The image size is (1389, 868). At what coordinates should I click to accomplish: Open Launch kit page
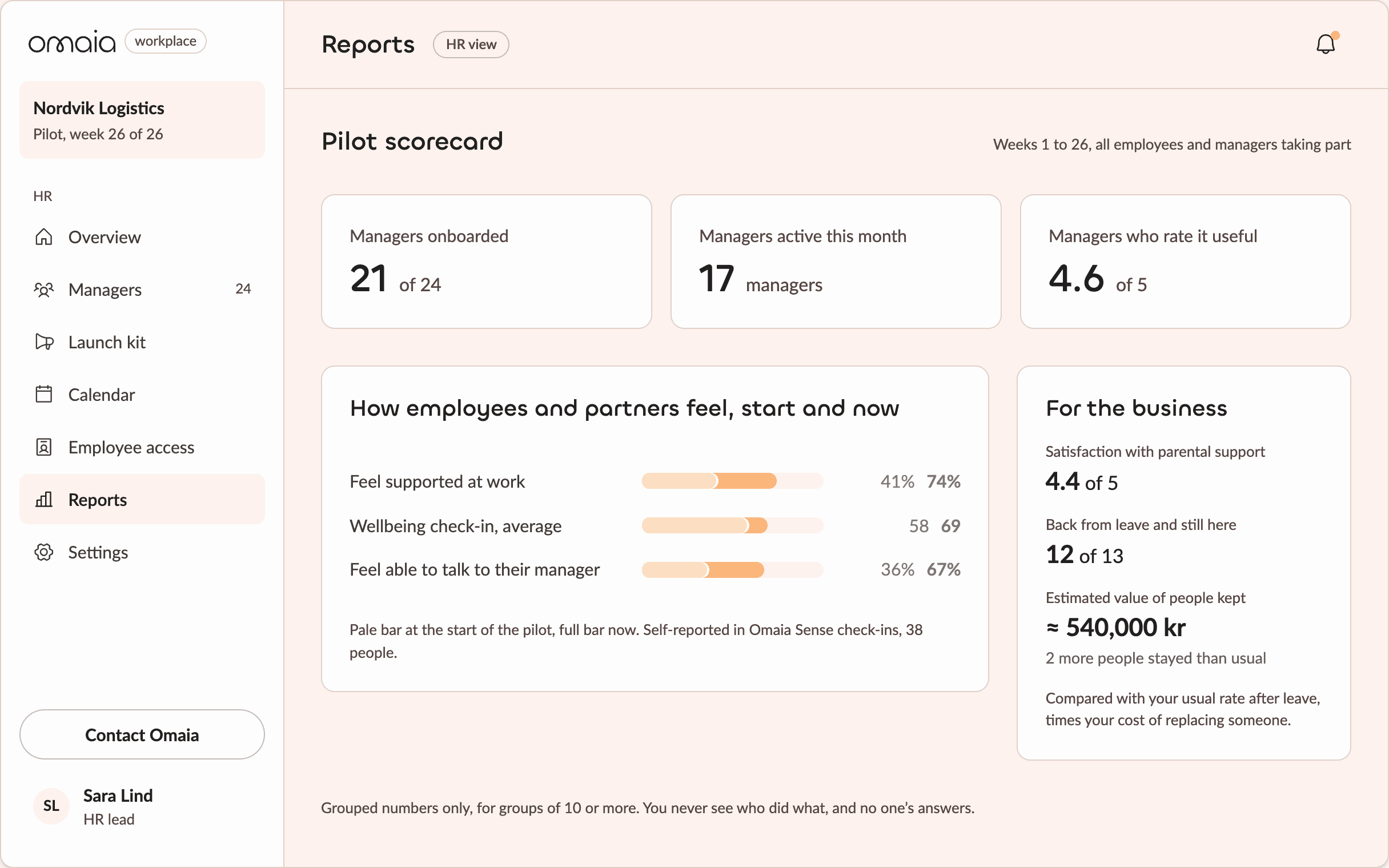pos(142,342)
